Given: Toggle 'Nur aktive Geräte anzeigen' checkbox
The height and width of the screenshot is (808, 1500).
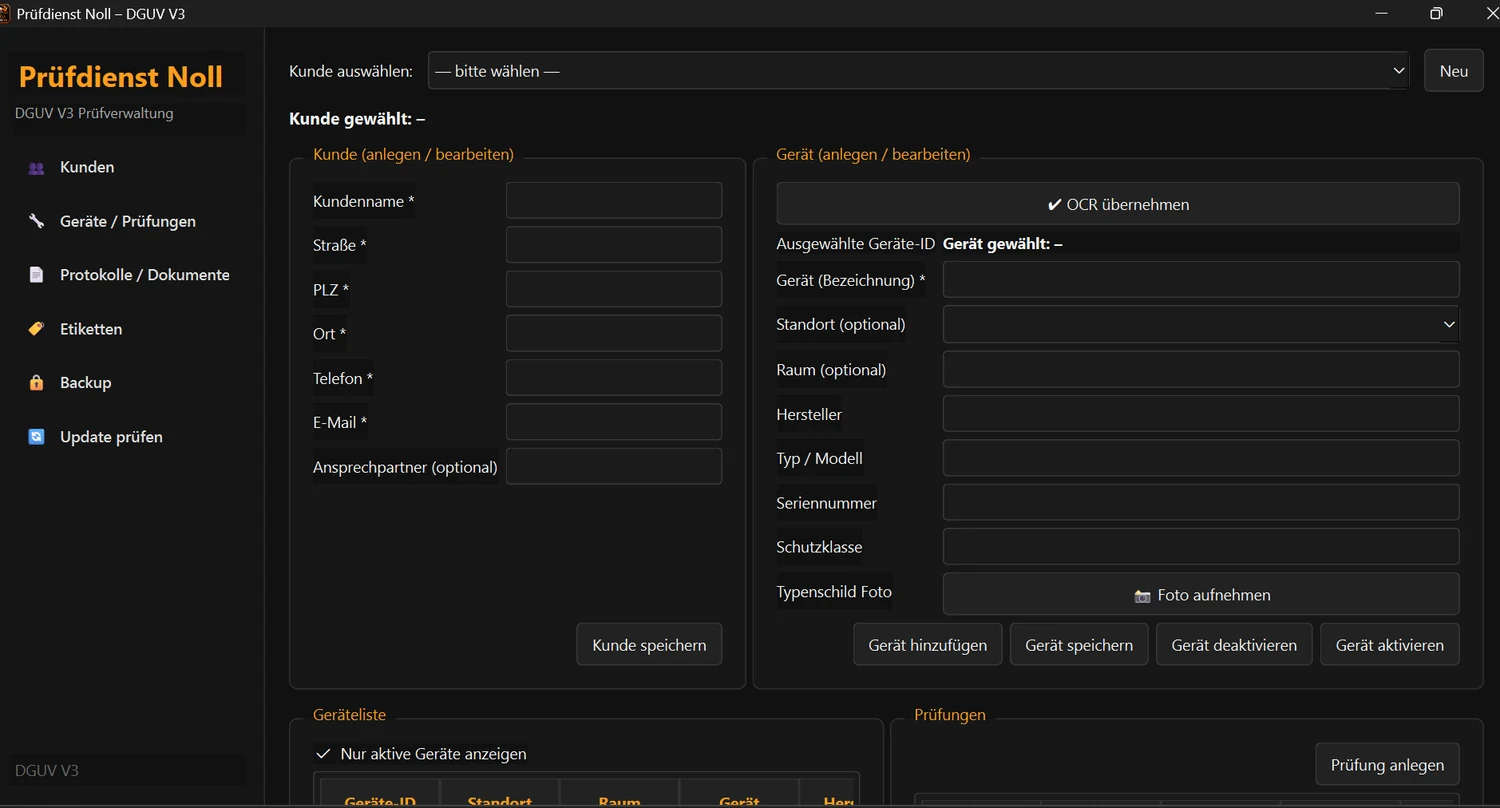Looking at the screenshot, I should [x=323, y=754].
